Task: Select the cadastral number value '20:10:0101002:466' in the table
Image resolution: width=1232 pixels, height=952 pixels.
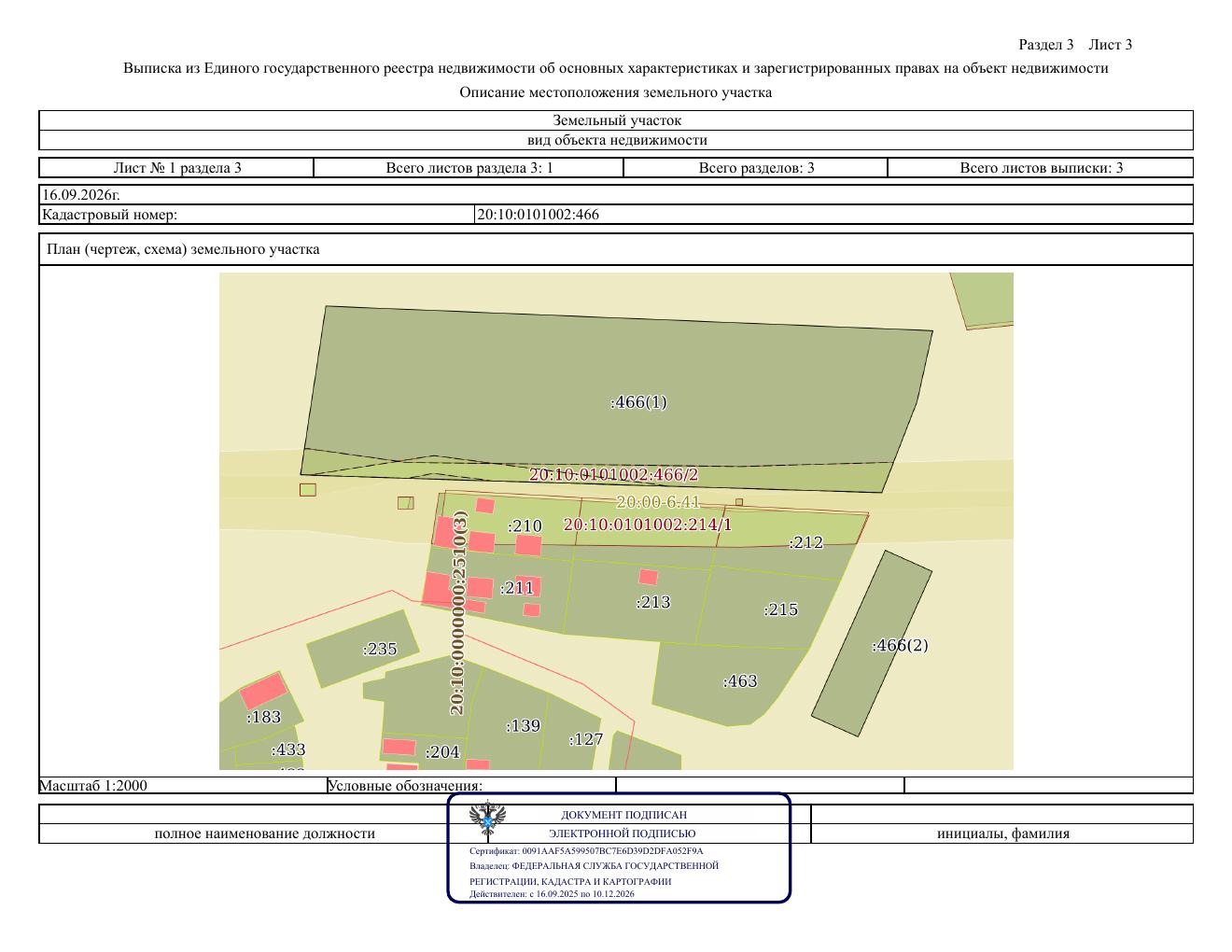Action: 539,215
